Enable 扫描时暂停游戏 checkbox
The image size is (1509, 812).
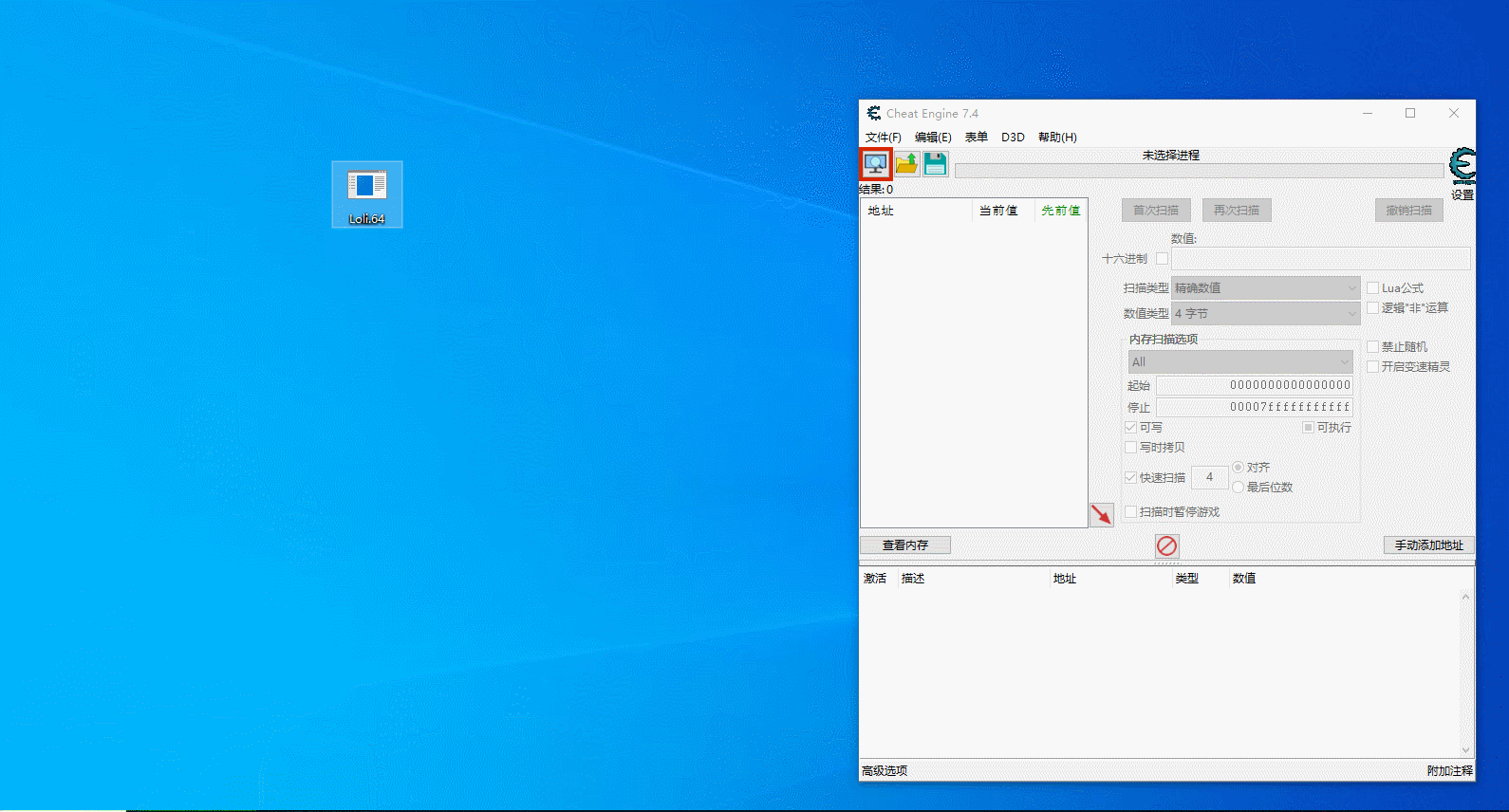pyautogui.click(x=1130, y=512)
